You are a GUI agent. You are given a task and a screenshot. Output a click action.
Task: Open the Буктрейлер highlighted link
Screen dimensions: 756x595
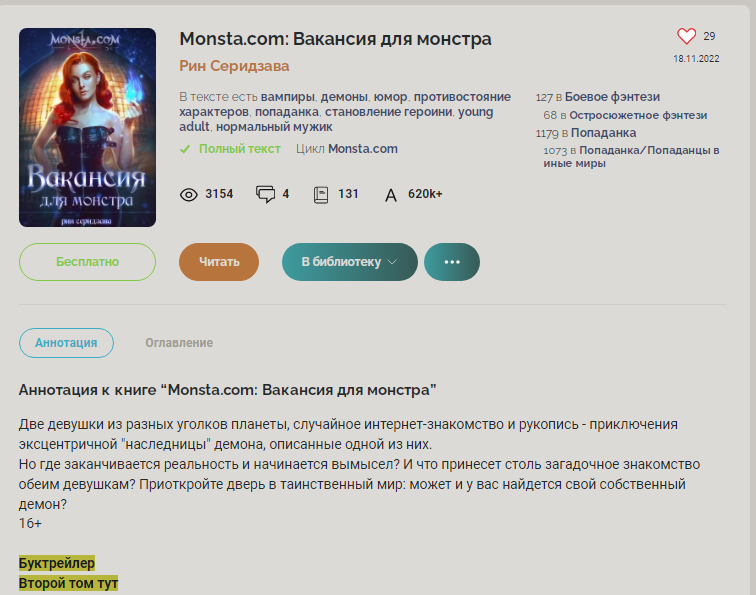click(57, 563)
